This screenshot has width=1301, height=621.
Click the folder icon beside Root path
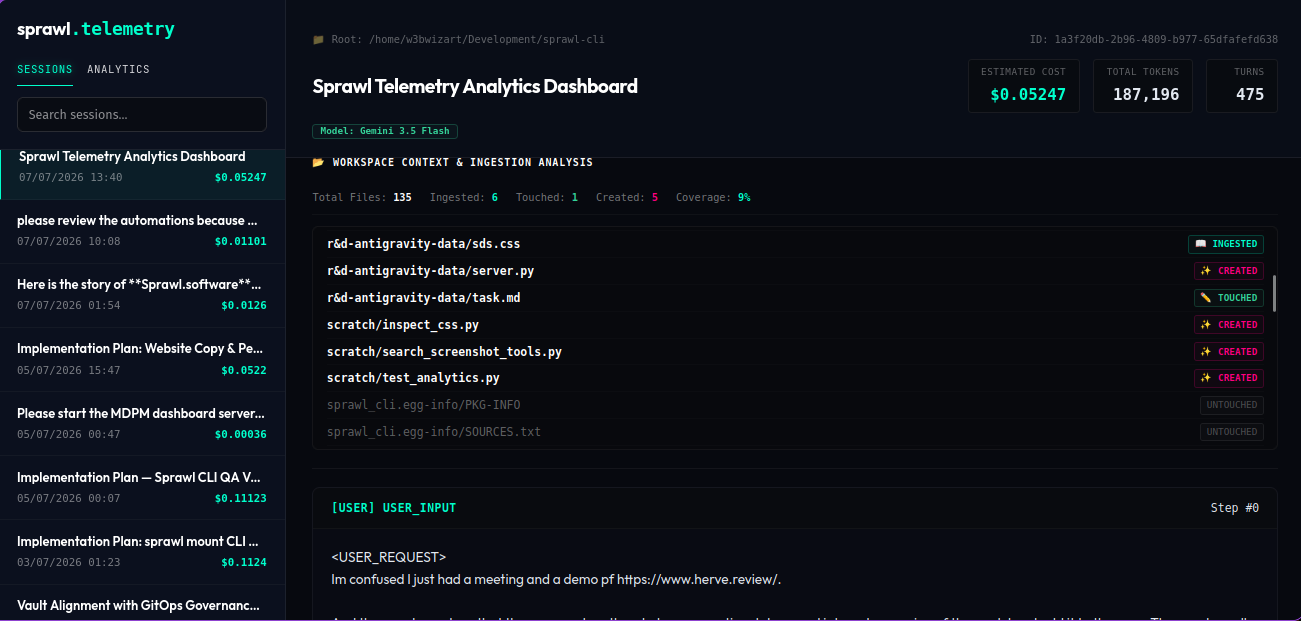(x=318, y=40)
